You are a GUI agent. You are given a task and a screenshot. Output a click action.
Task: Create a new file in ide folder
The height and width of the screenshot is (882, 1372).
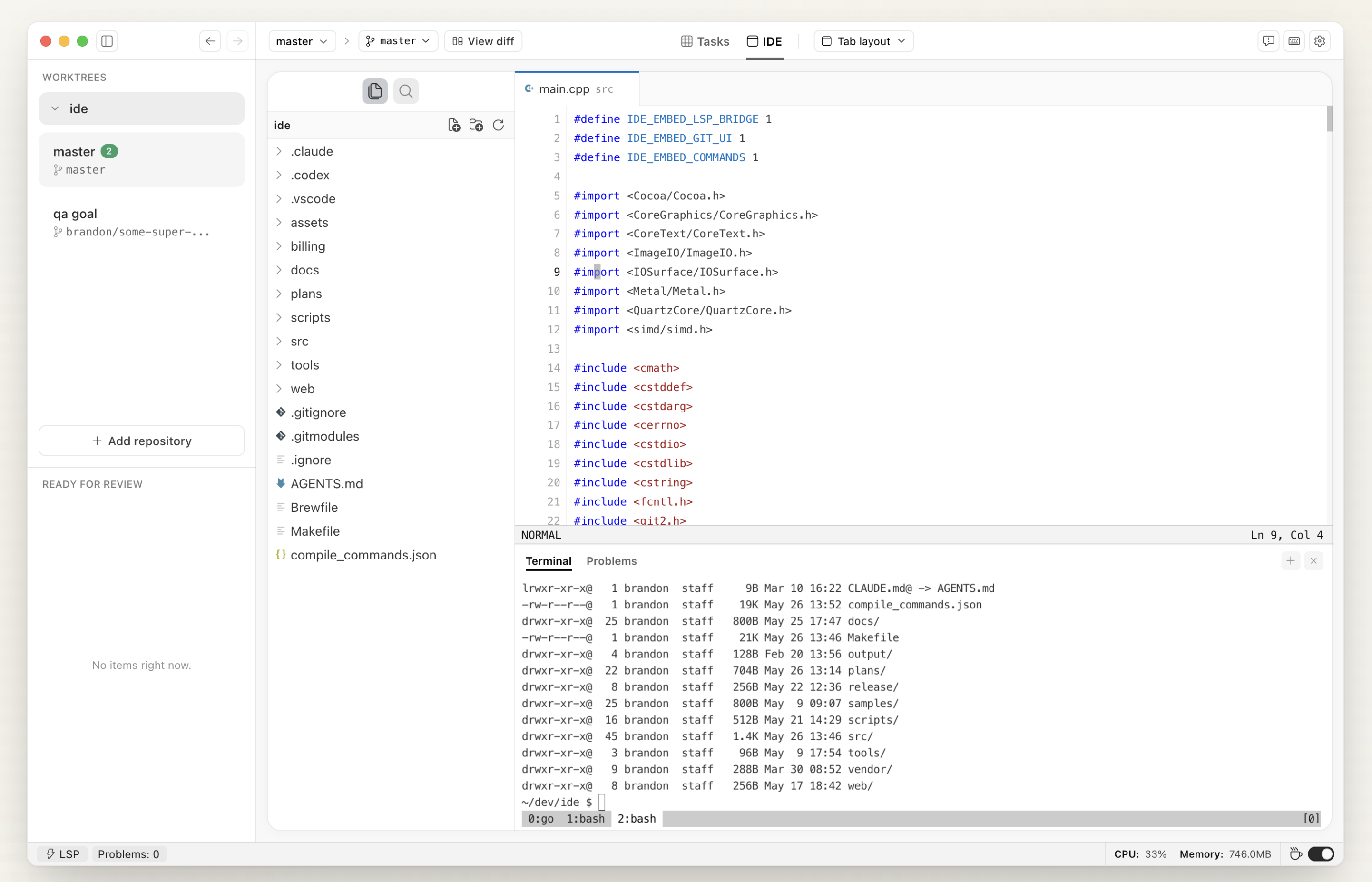click(454, 126)
